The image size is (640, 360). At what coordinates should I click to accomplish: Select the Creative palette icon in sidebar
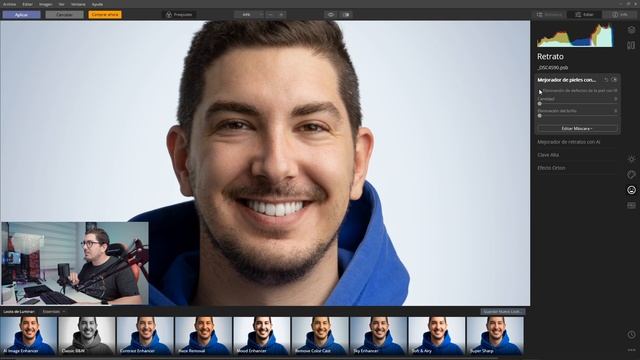click(631, 175)
